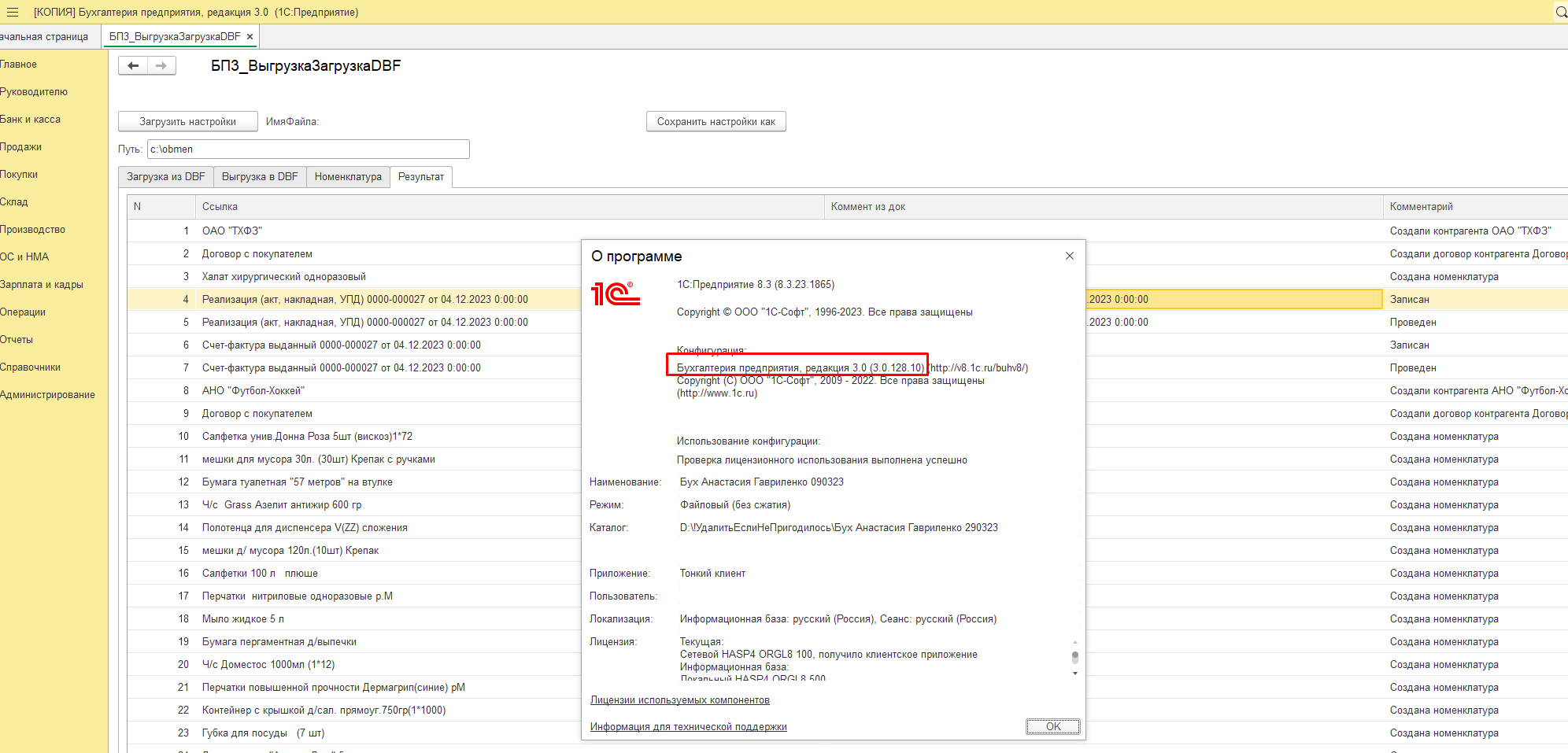Image resolution: width=1568 pixels, height=753 pixels.
Task: Open the Склад section
Action: coord(14,202)
